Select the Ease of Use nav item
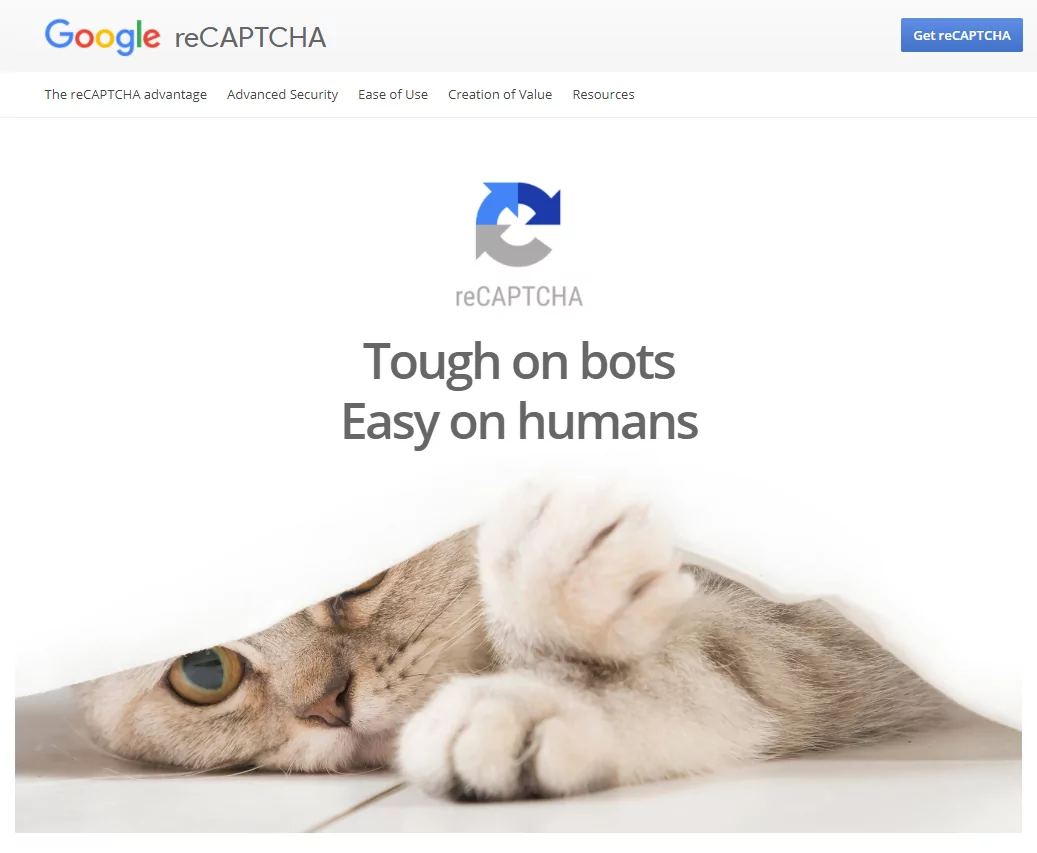Image resolution: width=1037 pixels, height=853 pixels. point(393,95)
